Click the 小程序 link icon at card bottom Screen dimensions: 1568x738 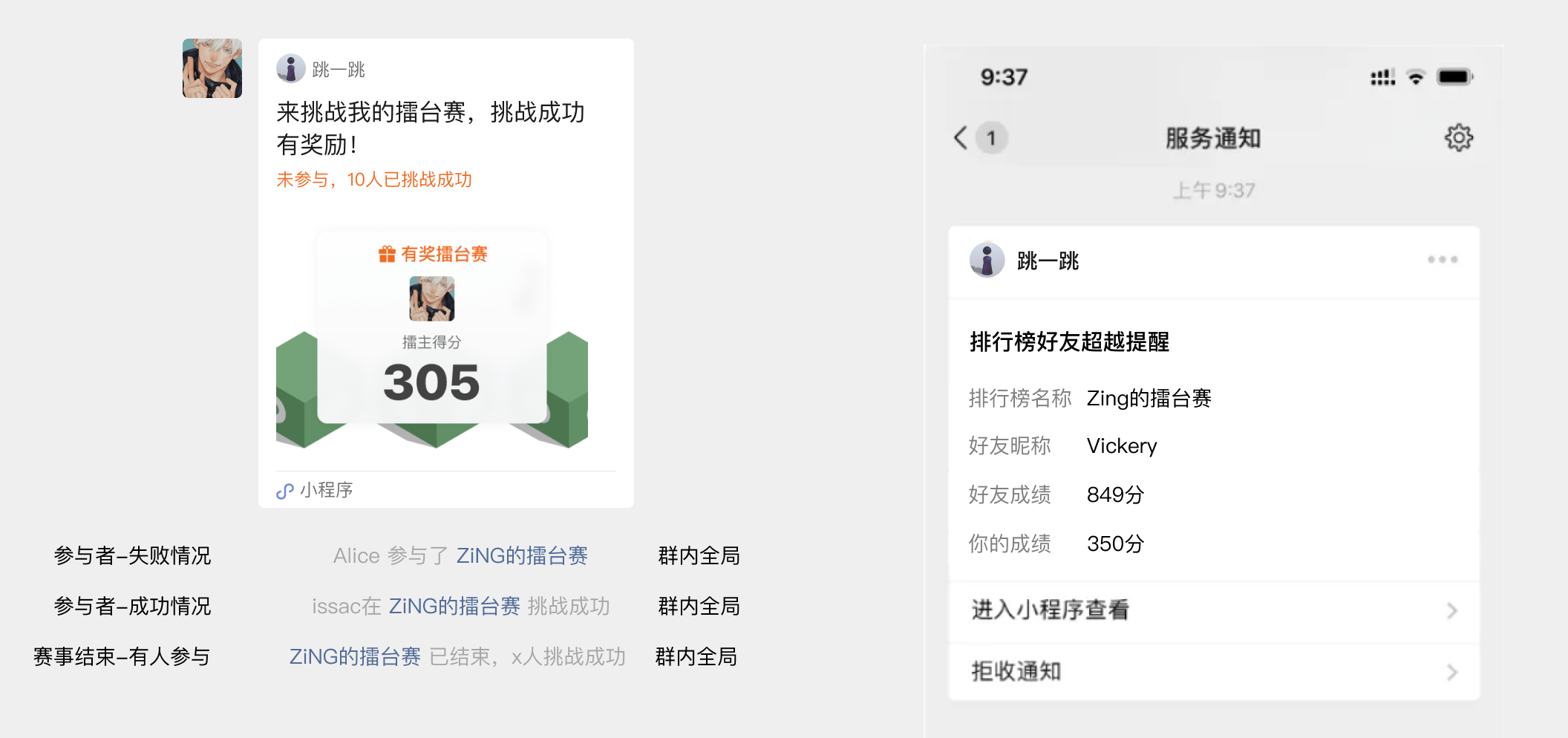tap(285, 491)
